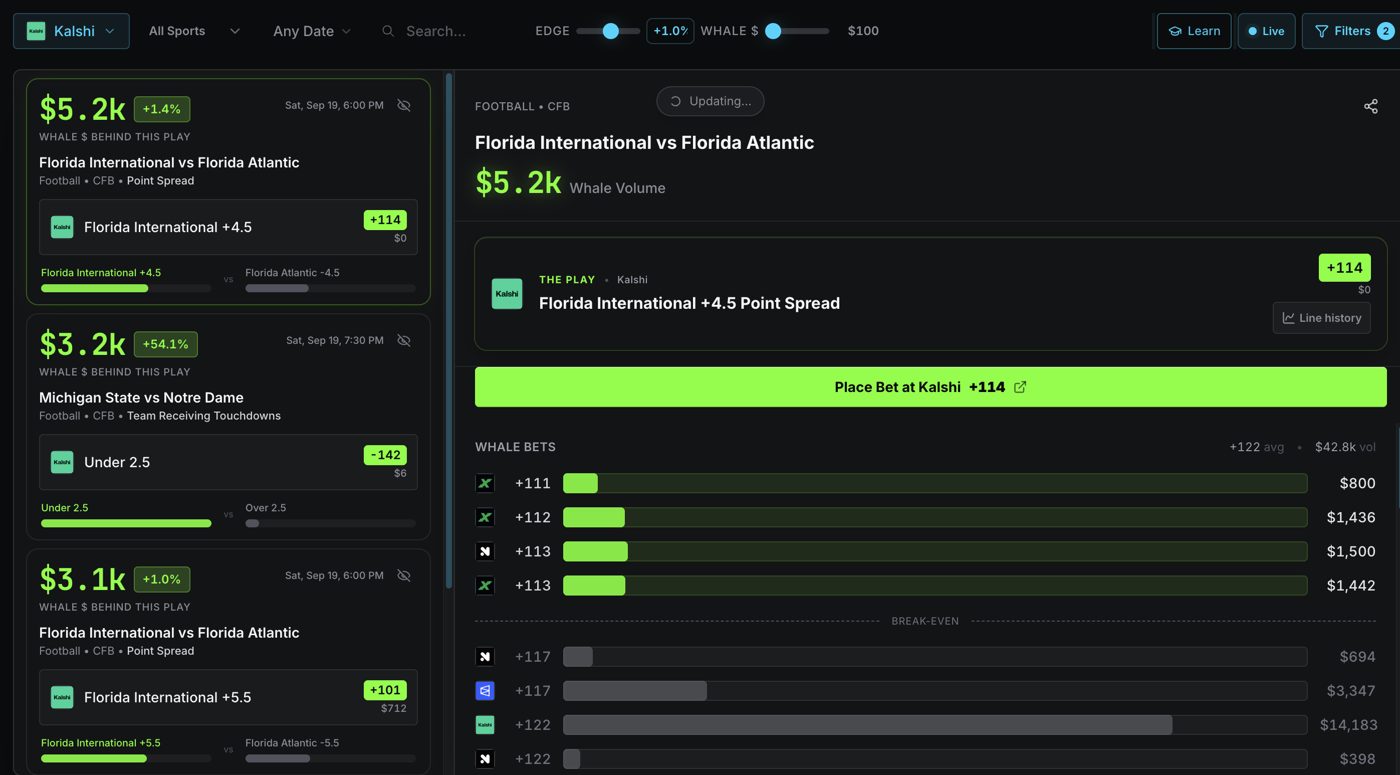Image resolution: width=1400 pixels, height=775 pixels.
Task: Select the Florida International +5.5 bet row
Action: [228, 697]
